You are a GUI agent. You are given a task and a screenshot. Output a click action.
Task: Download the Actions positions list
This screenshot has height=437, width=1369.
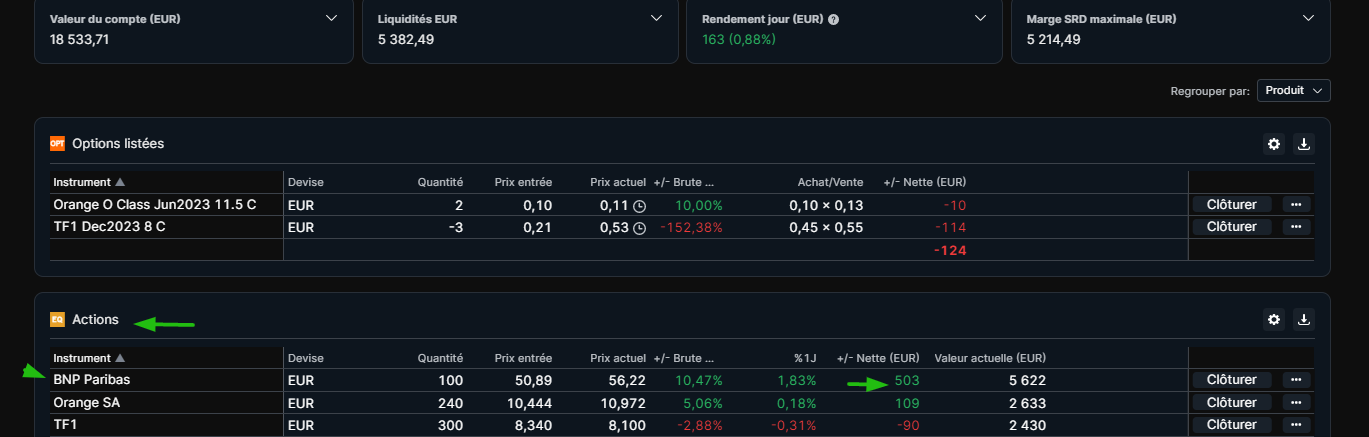pos(1303,320)
